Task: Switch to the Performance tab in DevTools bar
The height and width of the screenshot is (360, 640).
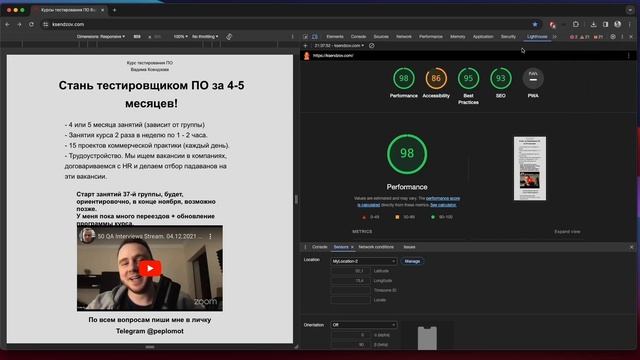Action: coord(431,37)
